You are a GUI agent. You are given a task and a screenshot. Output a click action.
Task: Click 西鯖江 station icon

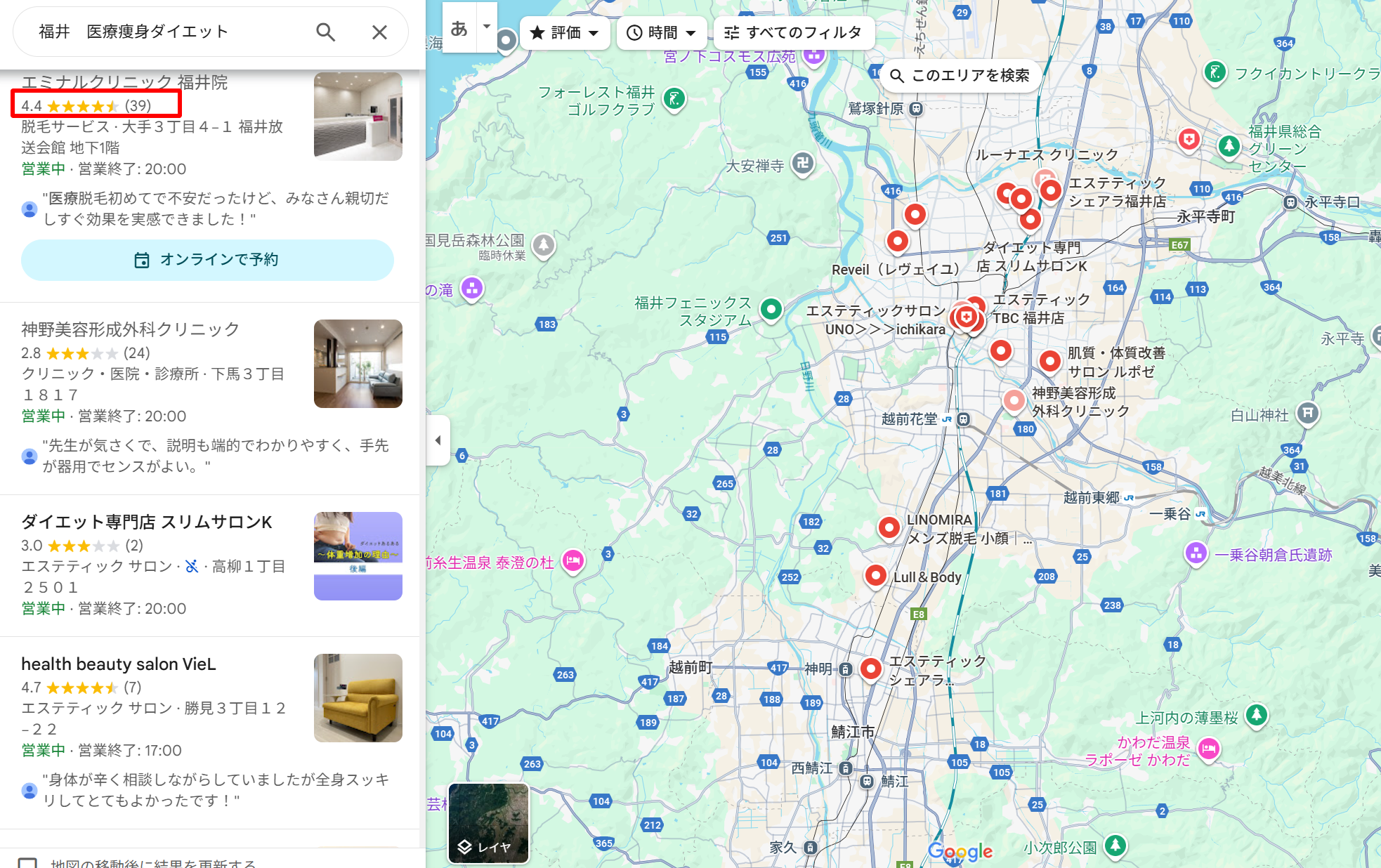click(846, 768)
